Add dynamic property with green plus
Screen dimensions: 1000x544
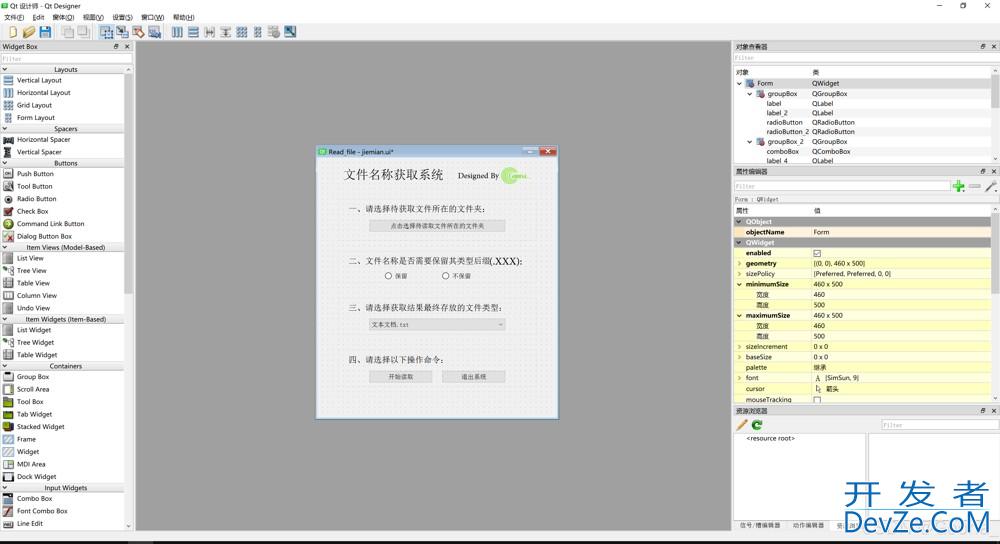[959, 186]
